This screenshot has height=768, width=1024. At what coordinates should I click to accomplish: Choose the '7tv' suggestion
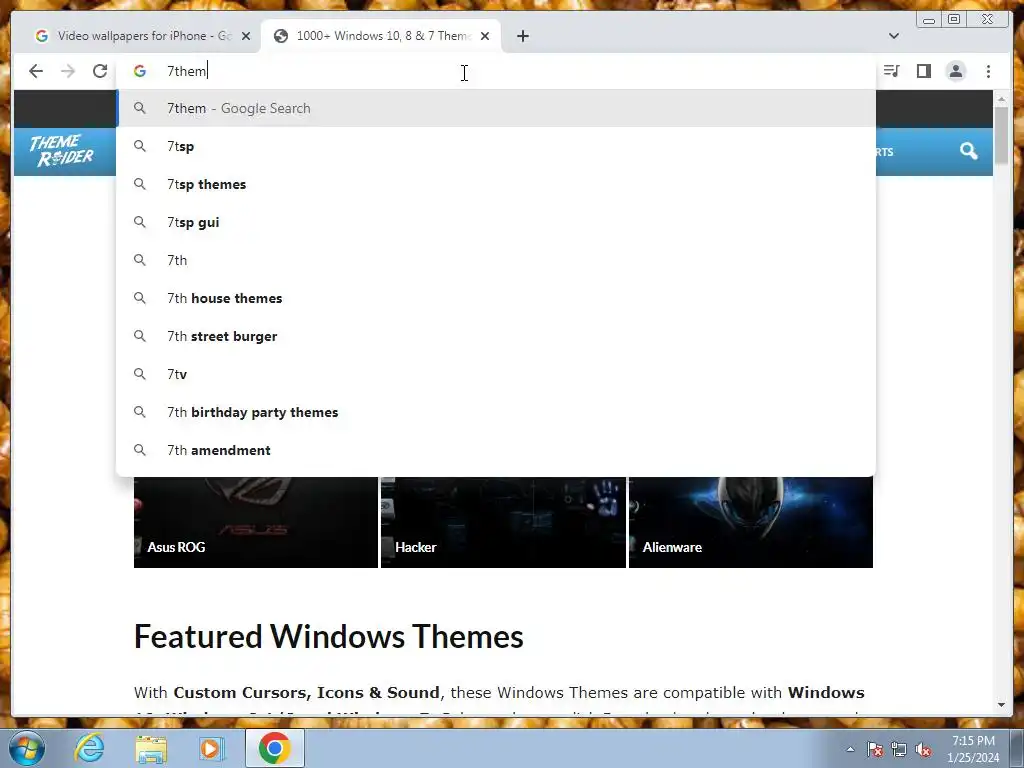(x=496, y=374)
